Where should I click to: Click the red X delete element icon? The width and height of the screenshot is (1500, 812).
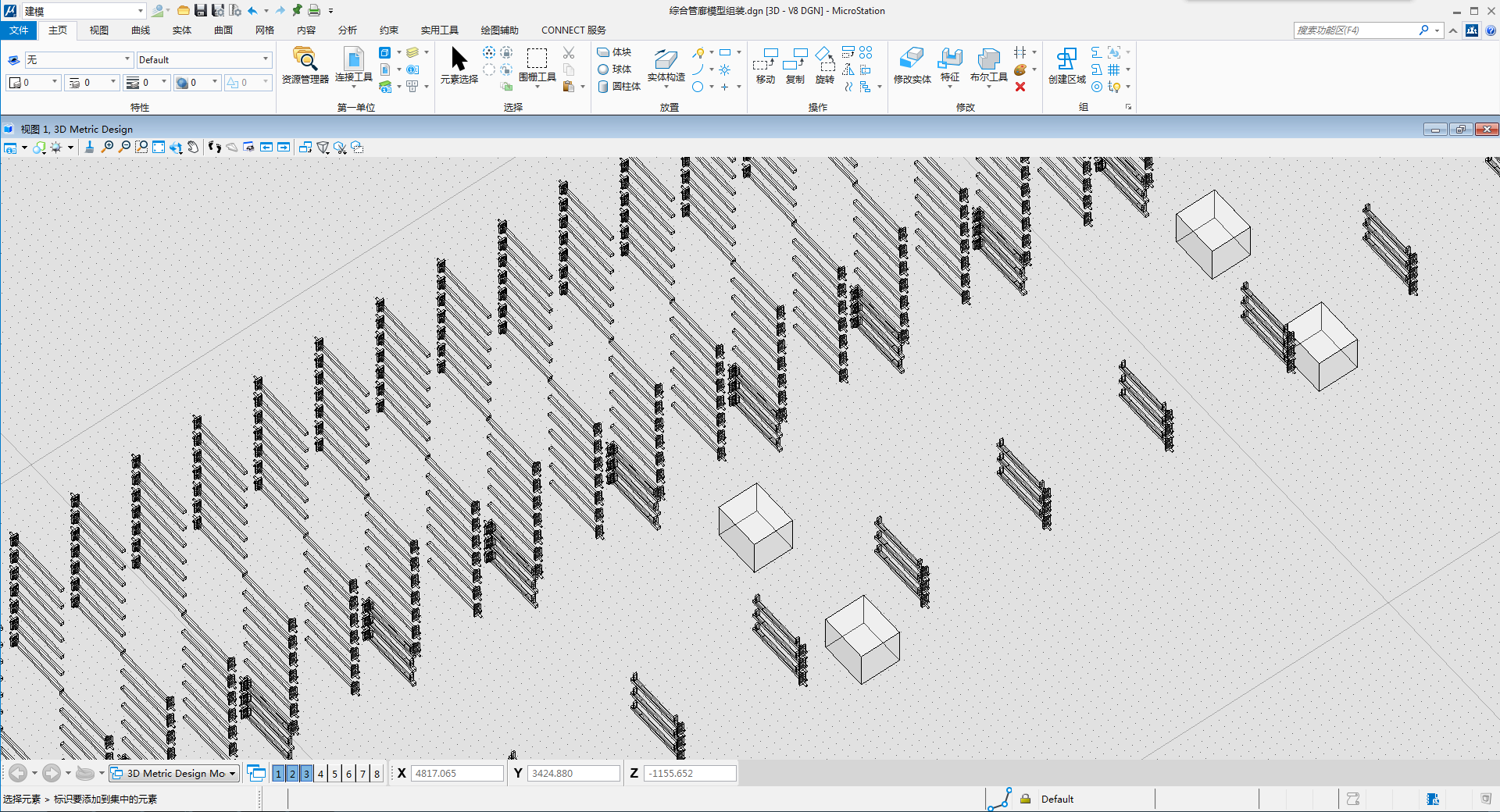pos(1020,87)
